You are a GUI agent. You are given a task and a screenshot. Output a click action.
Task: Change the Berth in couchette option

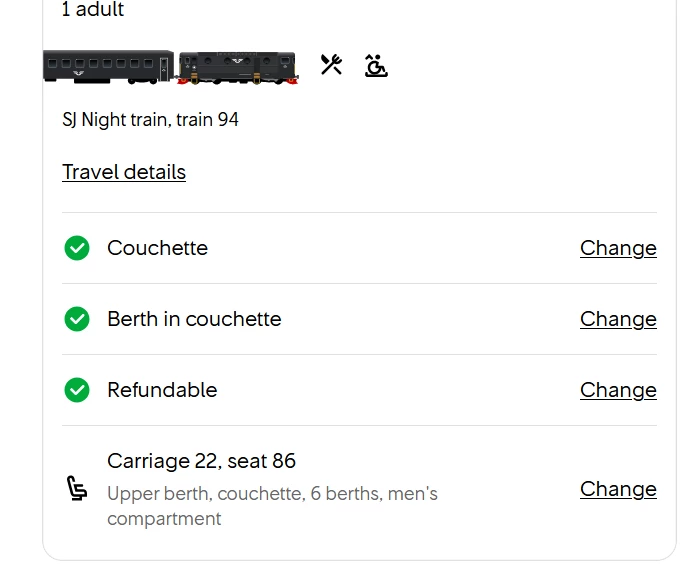point(618,319)
